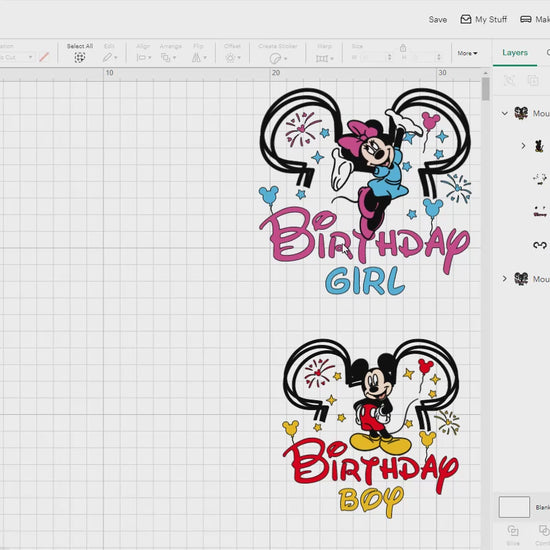Click the width size field

tap(374, 57)
